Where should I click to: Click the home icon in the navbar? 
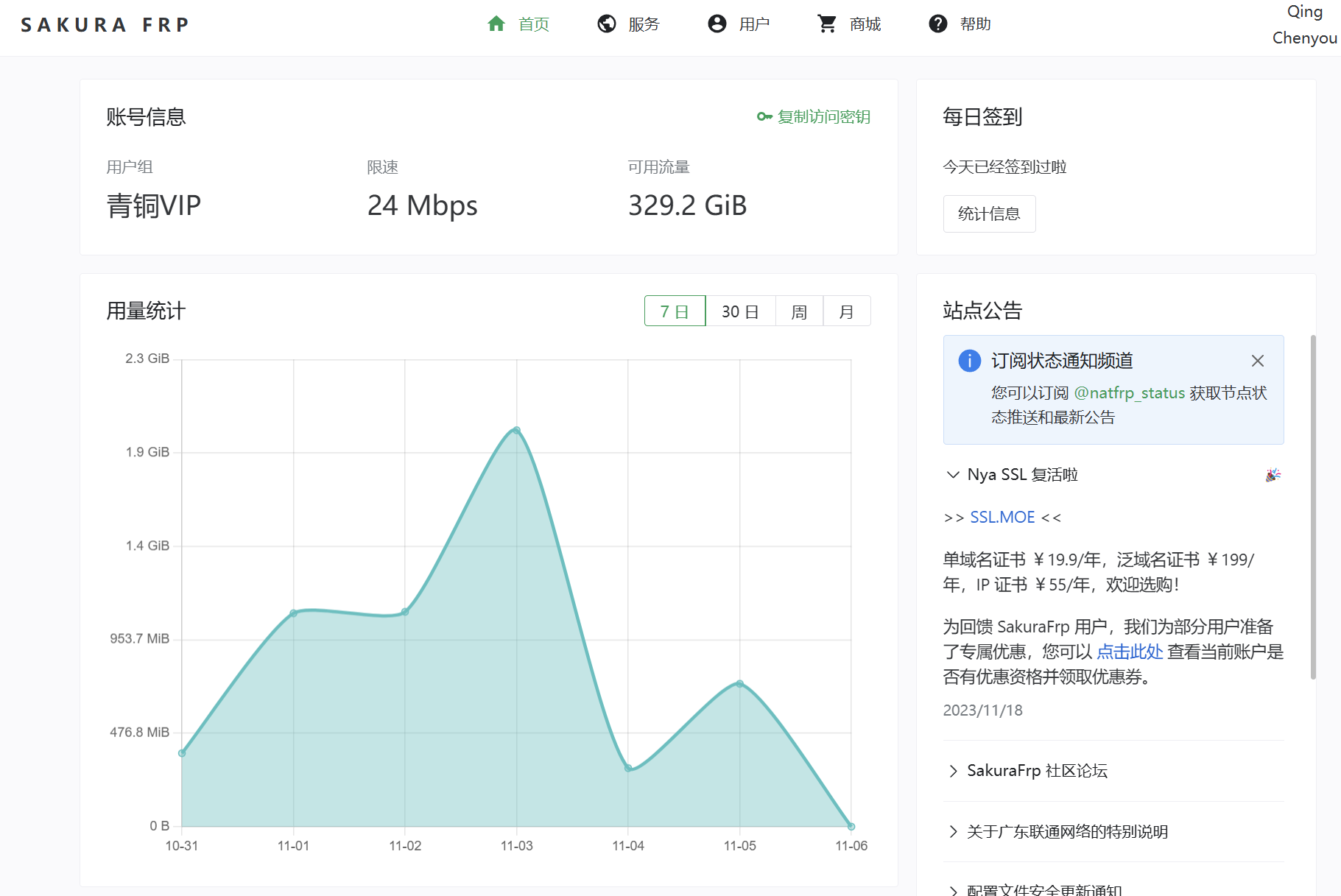click(x=496, y=24)
